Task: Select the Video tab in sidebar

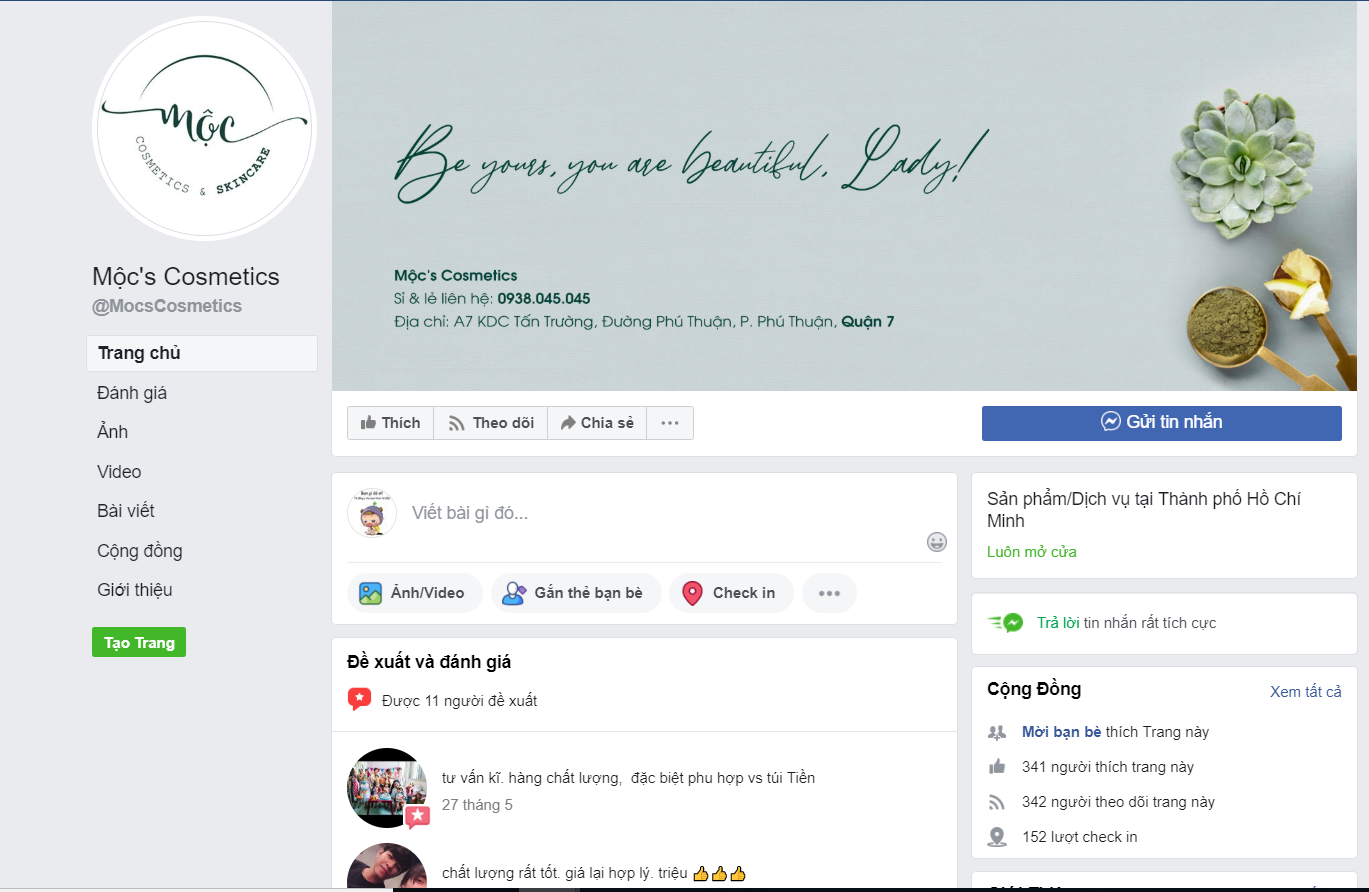Action: 119,472
